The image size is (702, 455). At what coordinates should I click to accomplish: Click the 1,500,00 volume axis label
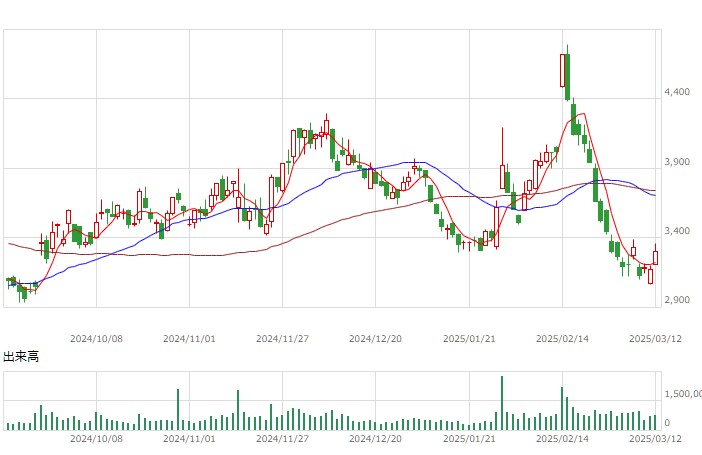point(683,394)
